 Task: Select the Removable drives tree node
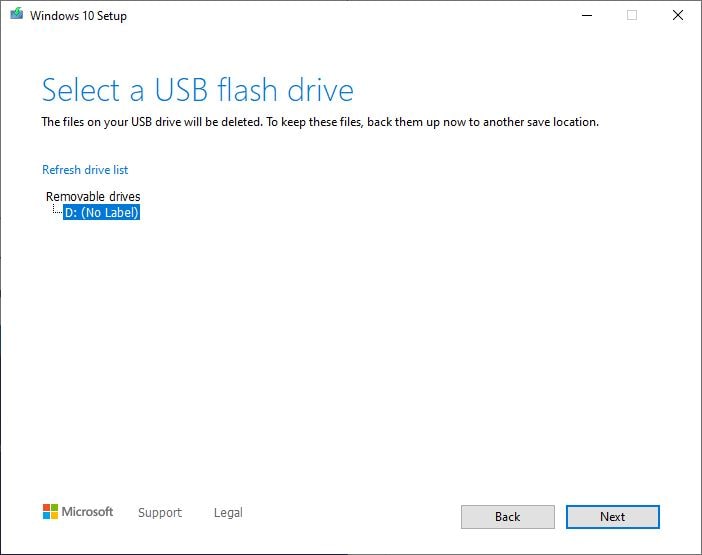point(93,197)
